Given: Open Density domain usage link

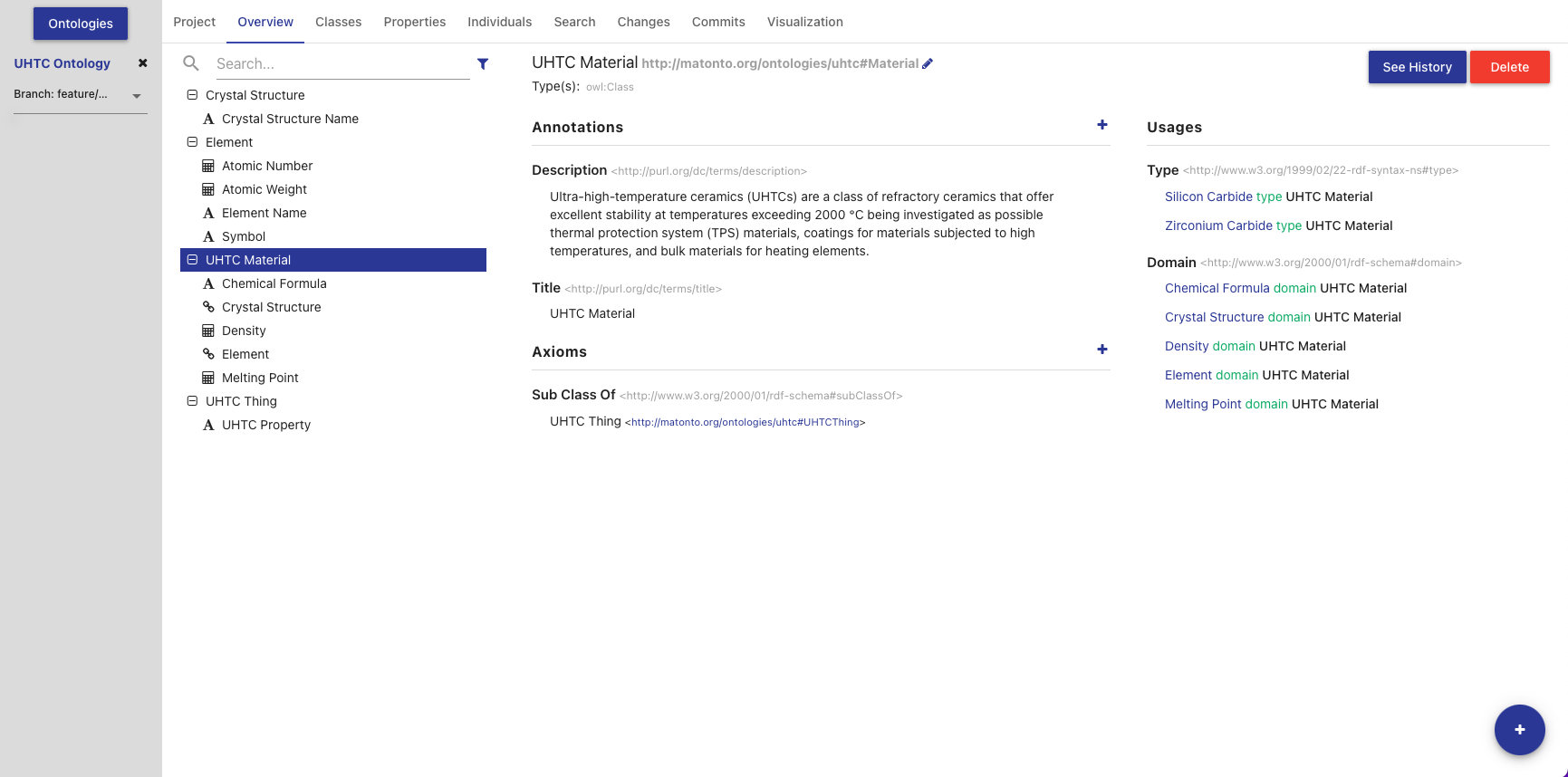Looking at the screenshot, I should point(1187,346).
